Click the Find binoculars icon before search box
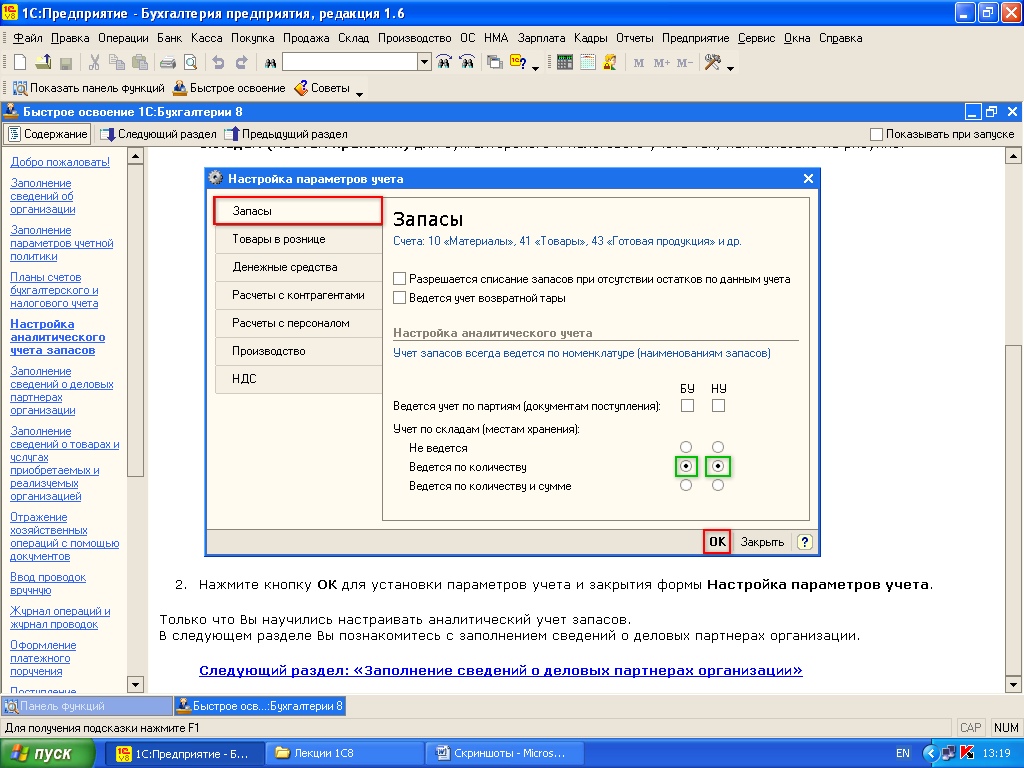 click(x=270, y=63)
